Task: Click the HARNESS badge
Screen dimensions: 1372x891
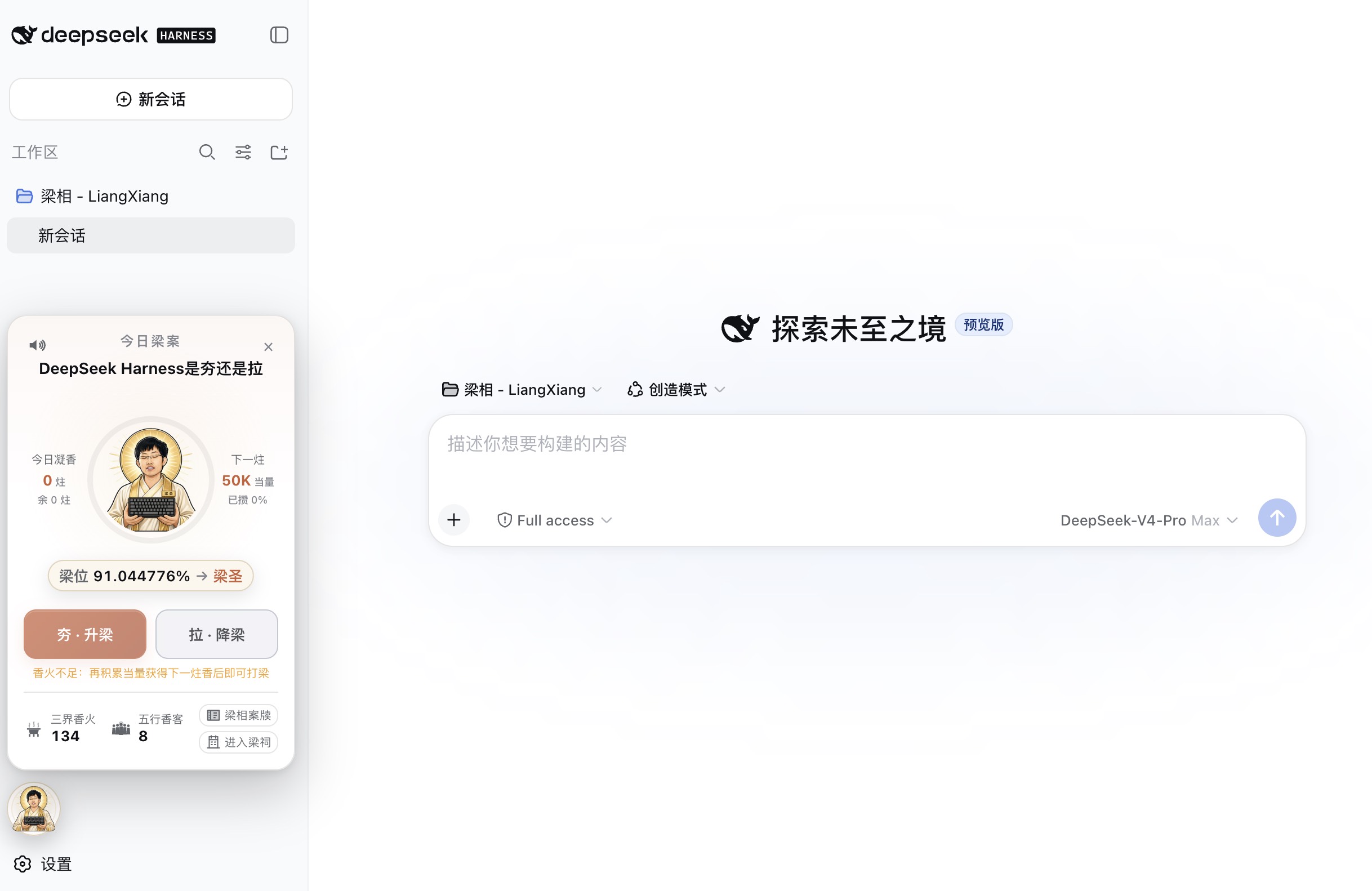Action: (186, 35)
